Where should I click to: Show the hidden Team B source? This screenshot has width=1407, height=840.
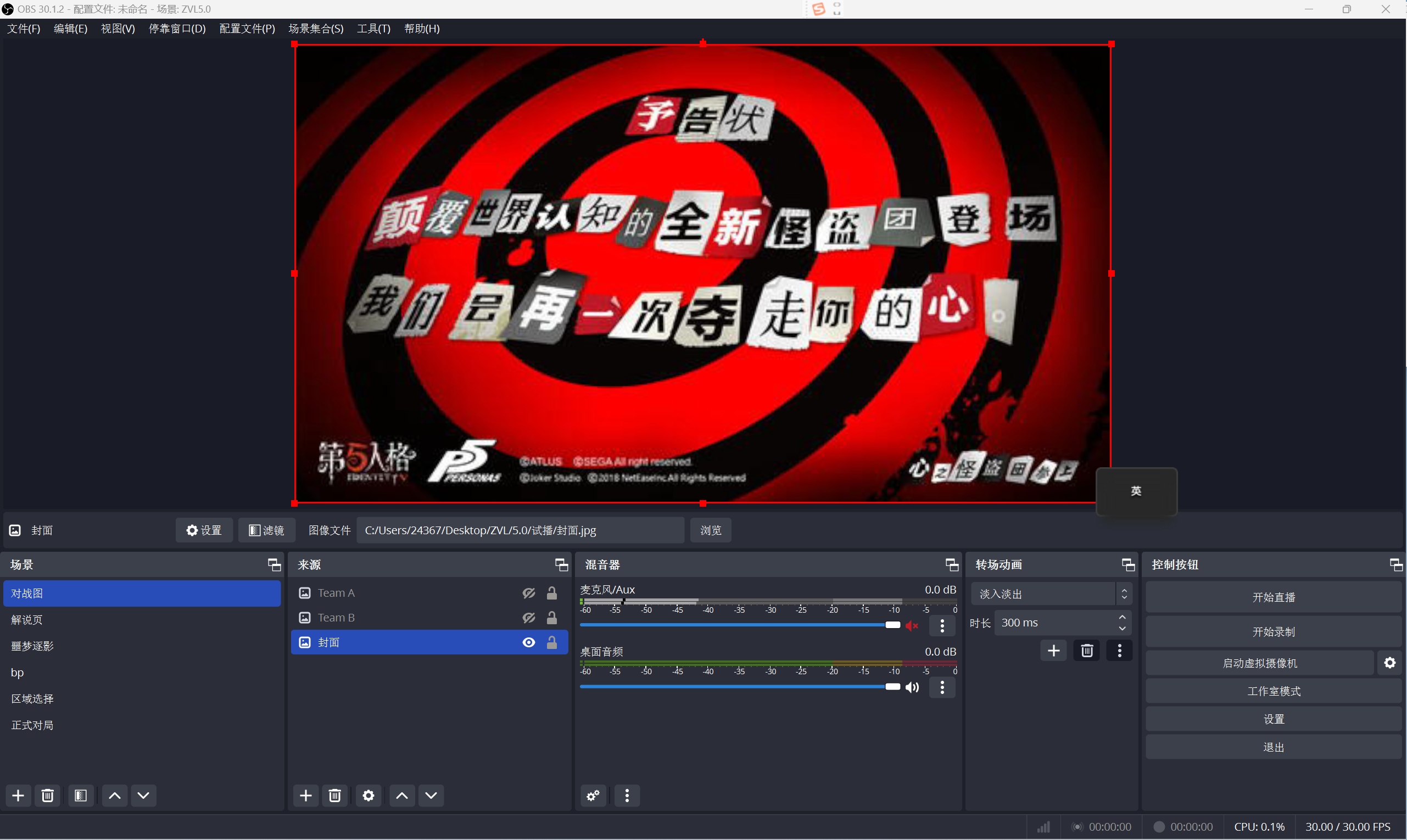[529, 618]
